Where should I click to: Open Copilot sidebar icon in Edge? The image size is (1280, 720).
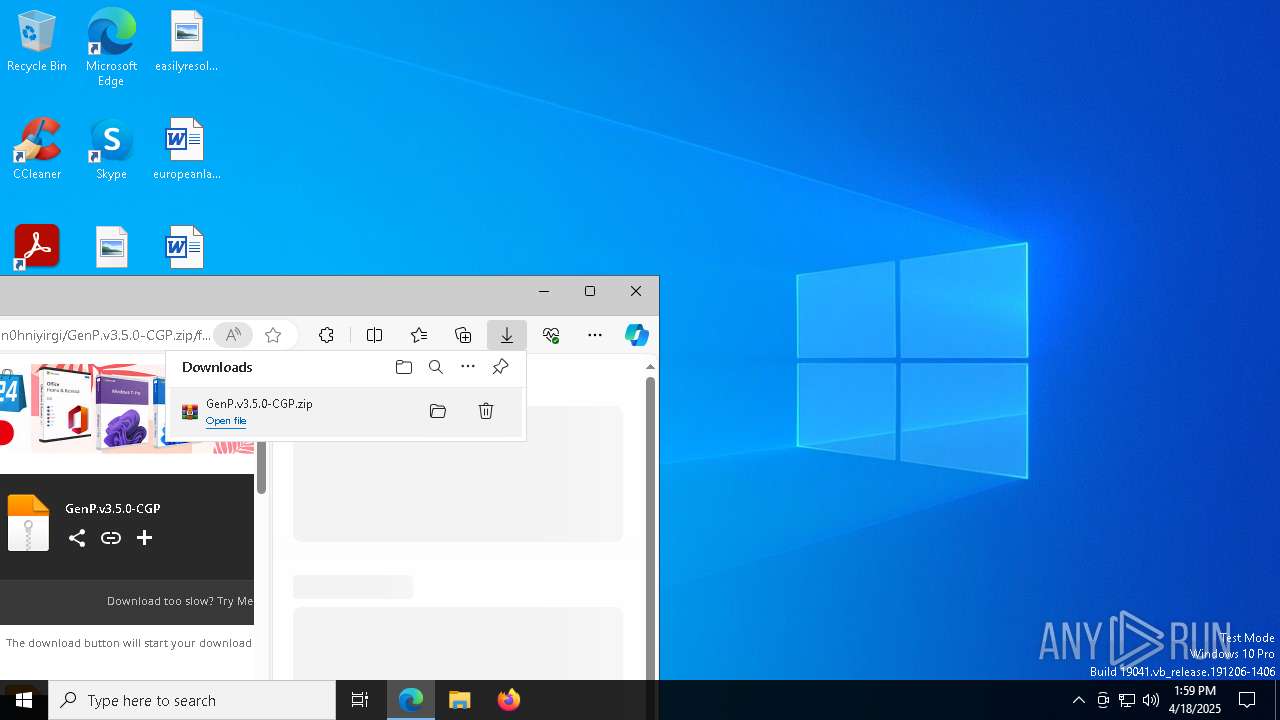[637, 335]
